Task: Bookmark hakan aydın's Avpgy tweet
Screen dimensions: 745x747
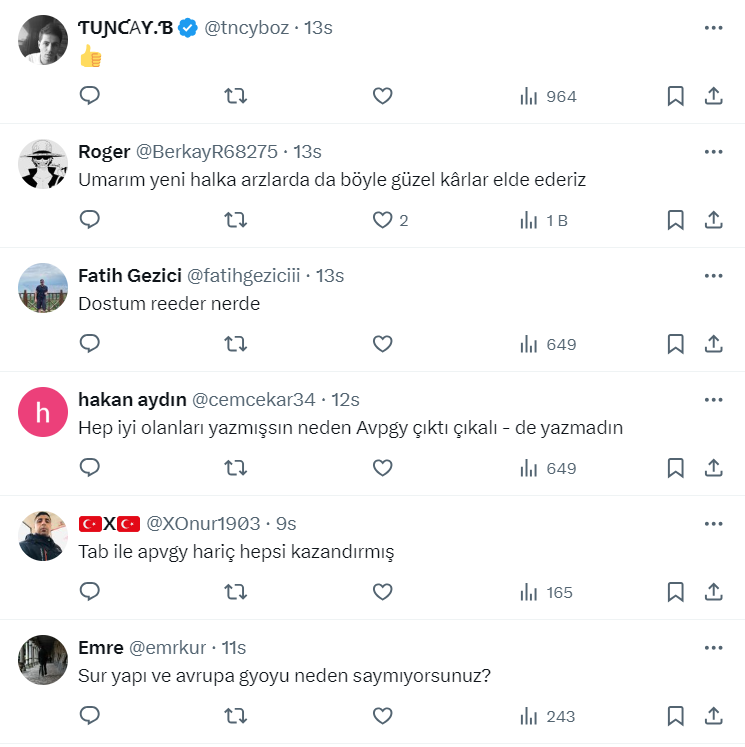Action: pyautogui.click(x=675, y=468)
